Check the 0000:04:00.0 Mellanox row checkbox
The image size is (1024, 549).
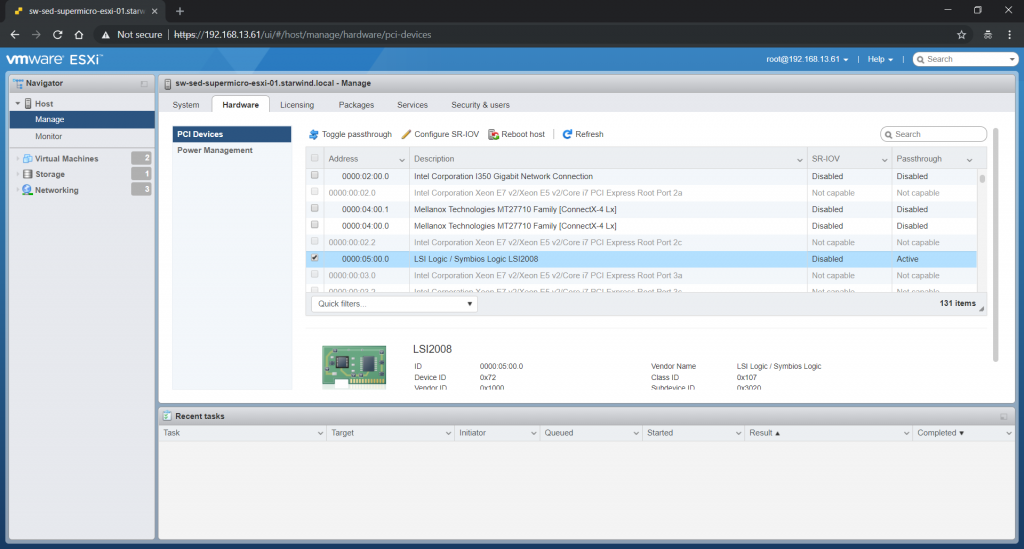coord(315,225)
